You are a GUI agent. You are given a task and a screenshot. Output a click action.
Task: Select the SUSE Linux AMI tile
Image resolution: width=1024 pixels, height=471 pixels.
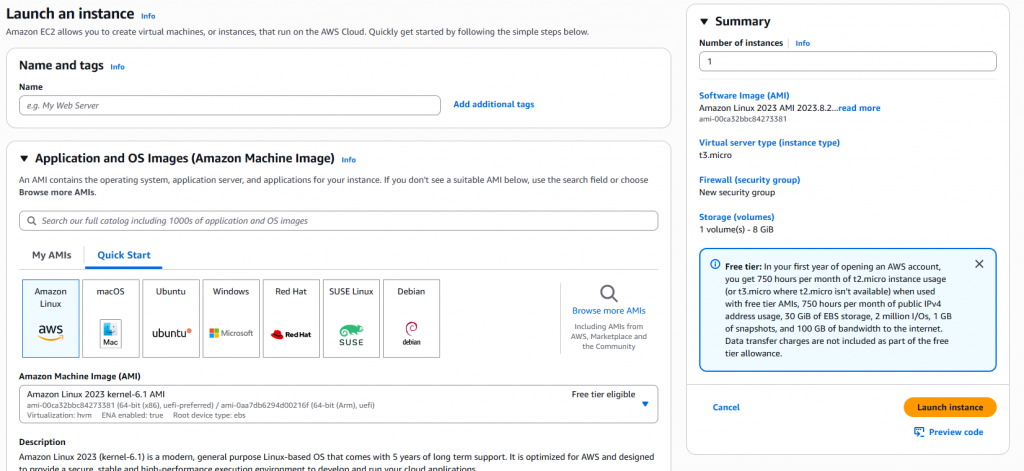[x=351, y=318]
